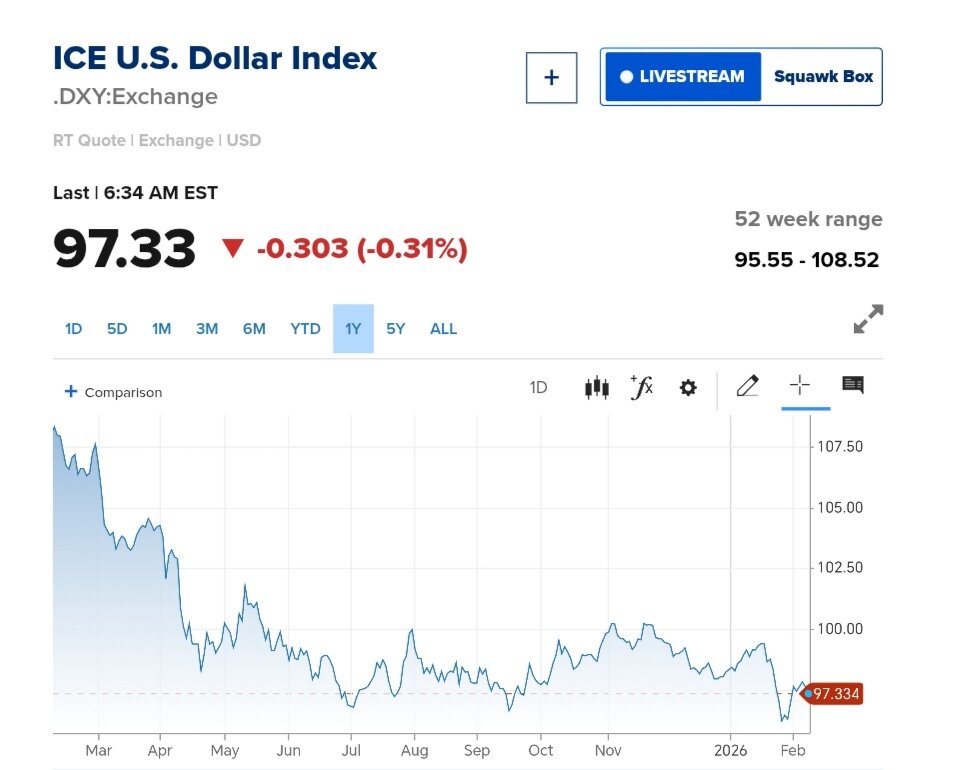
Task: Select the pencil drawing tool
Action: (747, 386)
